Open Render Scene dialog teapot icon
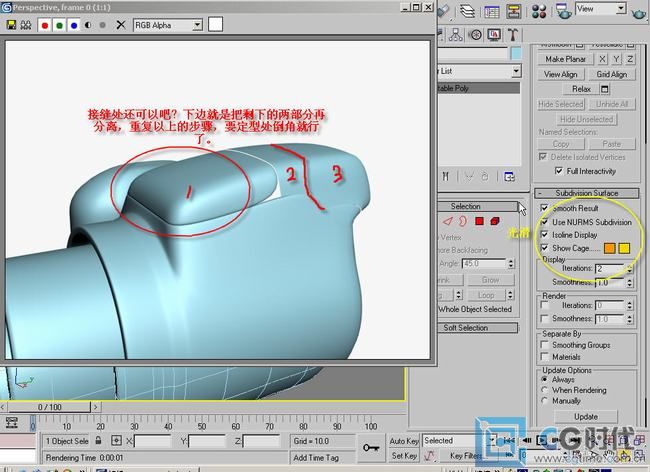650x472 pixels. click(x=563, y=11)
